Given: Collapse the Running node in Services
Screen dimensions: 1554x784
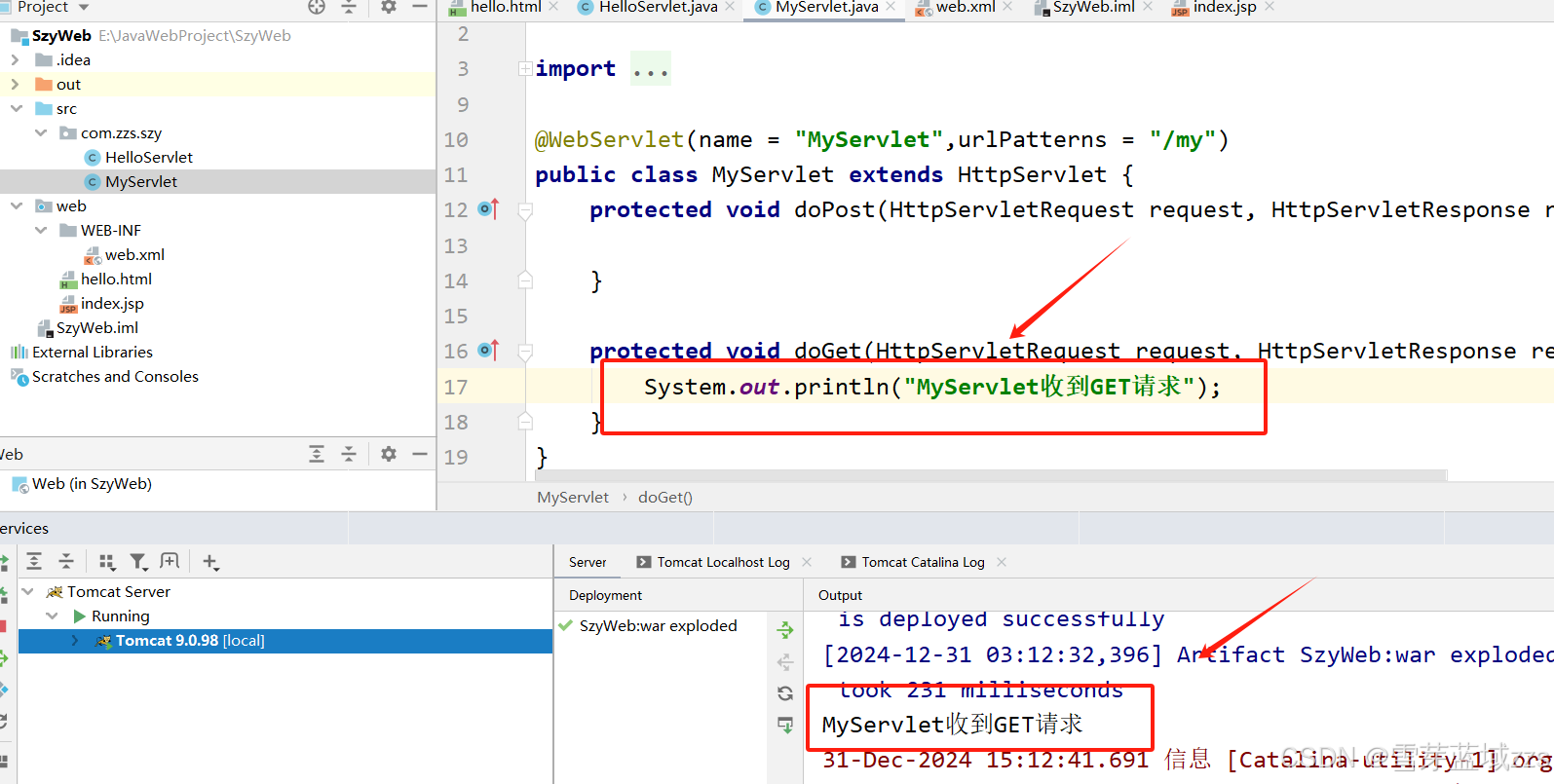Looking at the screenshot, I should point(52,616).
